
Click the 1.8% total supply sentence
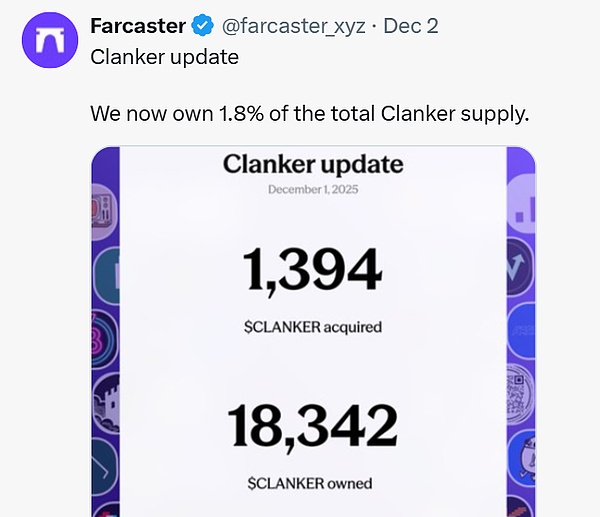[x=309, y=113]
